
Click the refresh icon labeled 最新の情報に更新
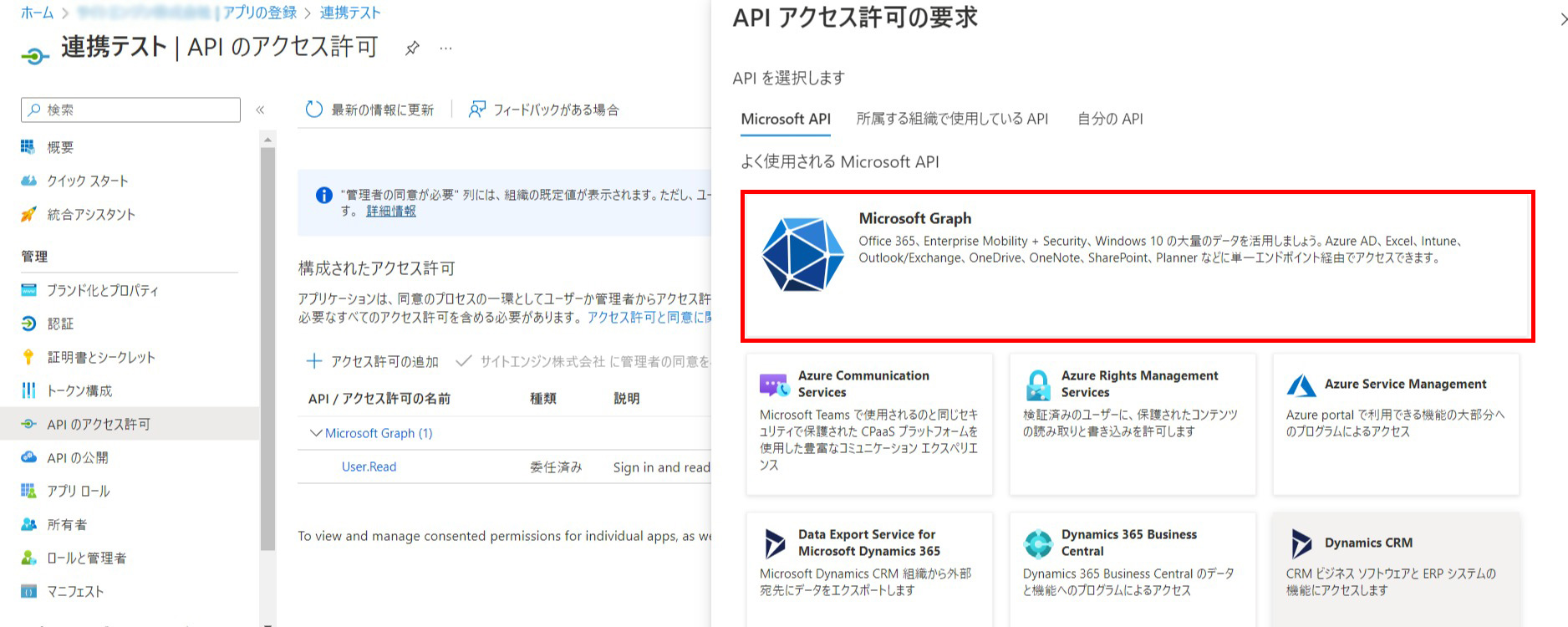(x=314, y=110)
